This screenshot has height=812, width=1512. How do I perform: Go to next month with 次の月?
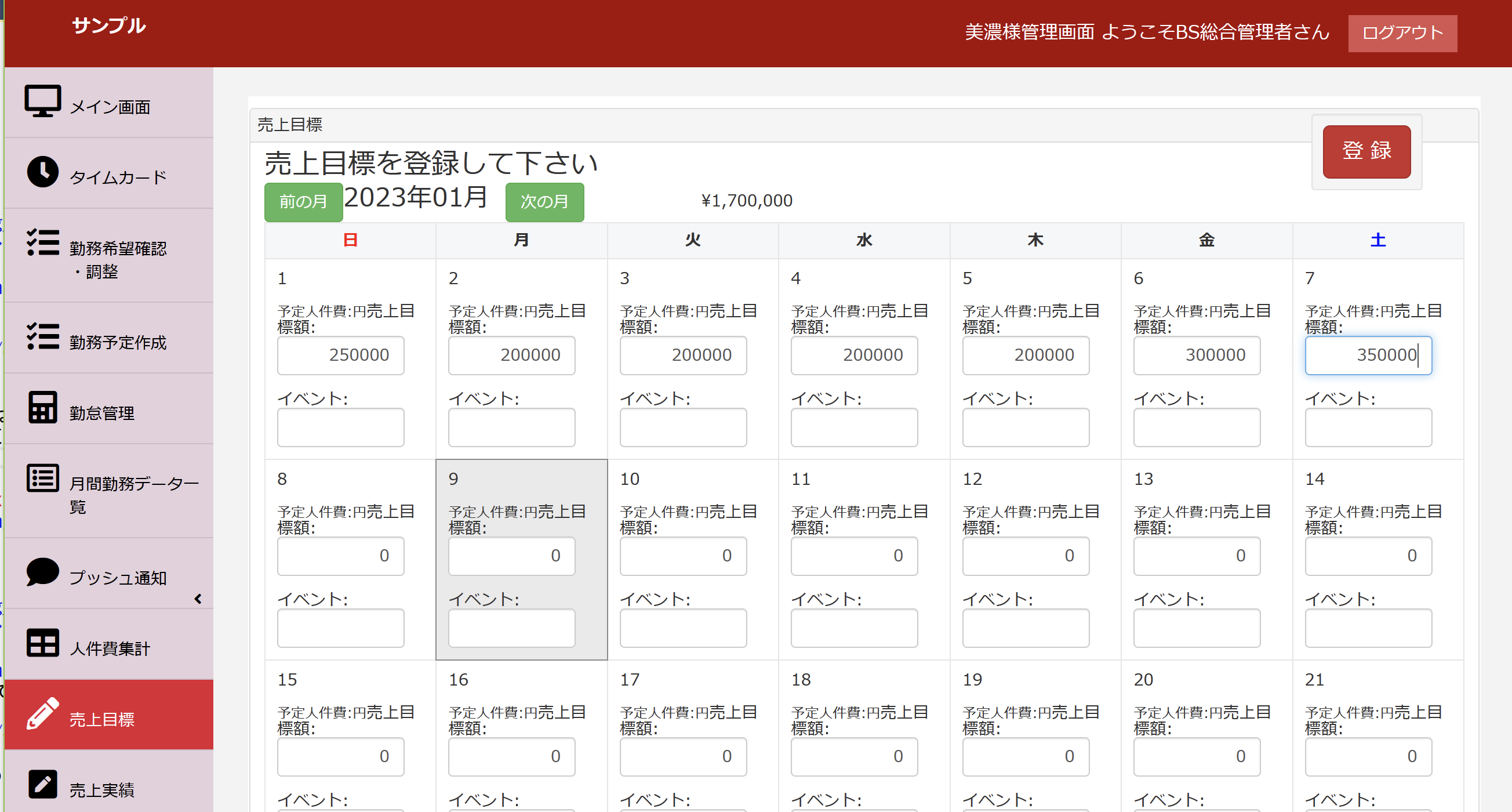pos(544,201)
